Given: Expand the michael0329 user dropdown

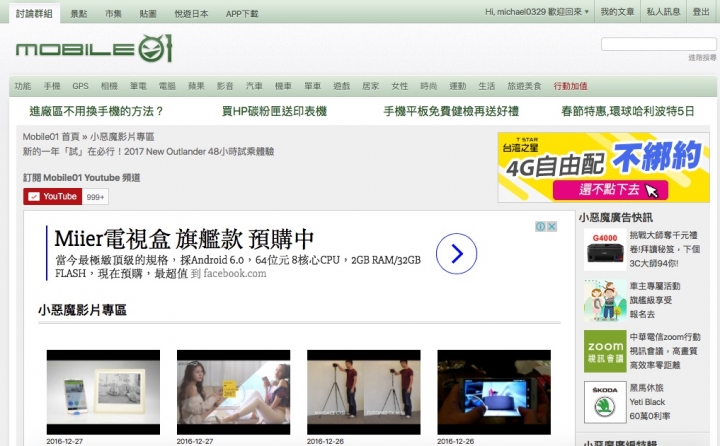Looking at the screenshot, I should (537, 12).
